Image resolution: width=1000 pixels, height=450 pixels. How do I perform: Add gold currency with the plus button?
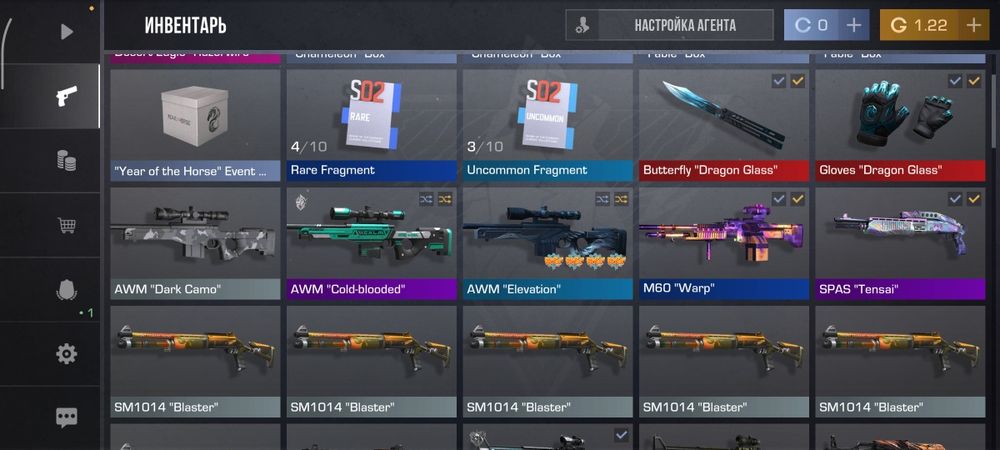973,25
